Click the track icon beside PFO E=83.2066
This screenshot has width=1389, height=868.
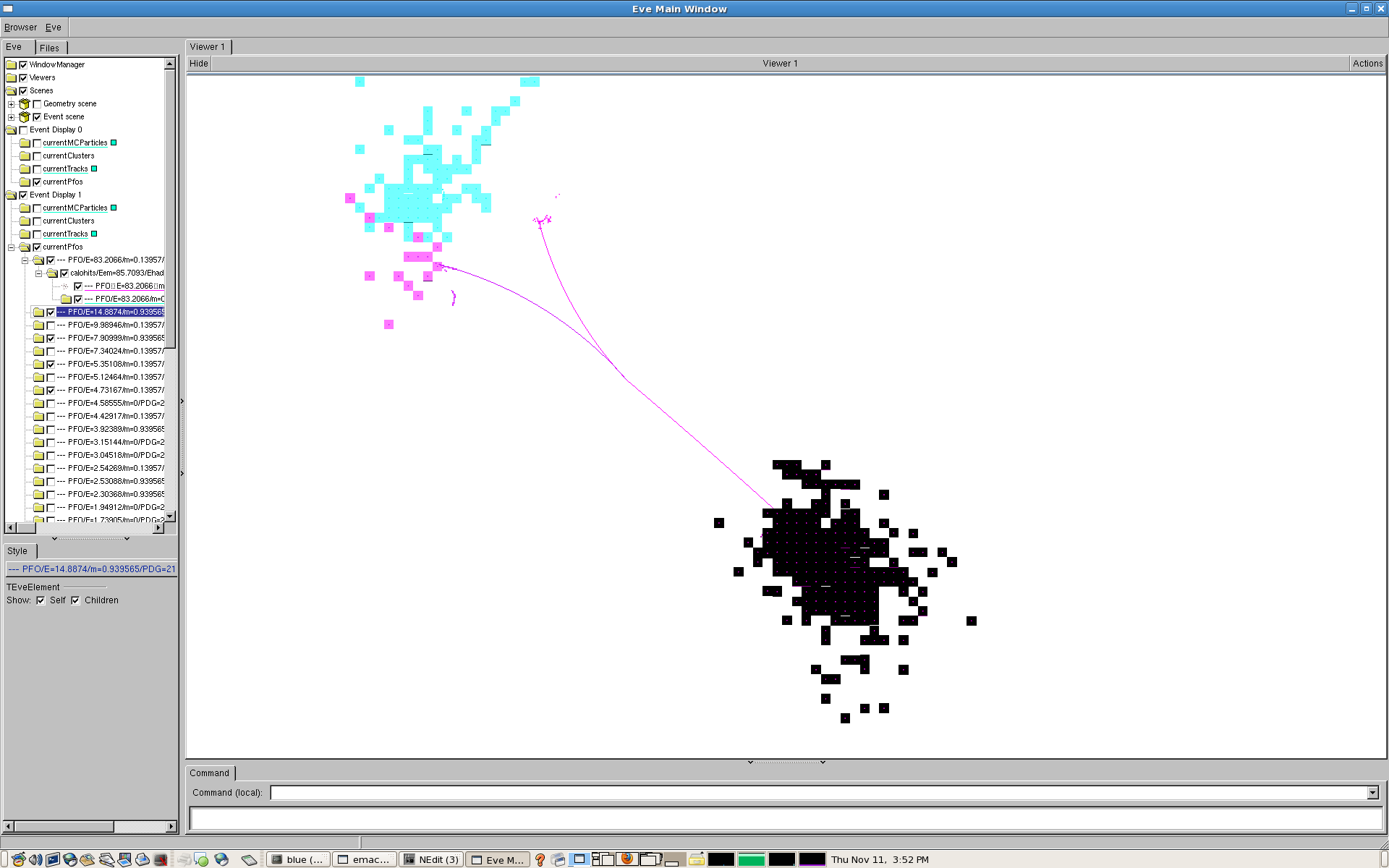65,286
